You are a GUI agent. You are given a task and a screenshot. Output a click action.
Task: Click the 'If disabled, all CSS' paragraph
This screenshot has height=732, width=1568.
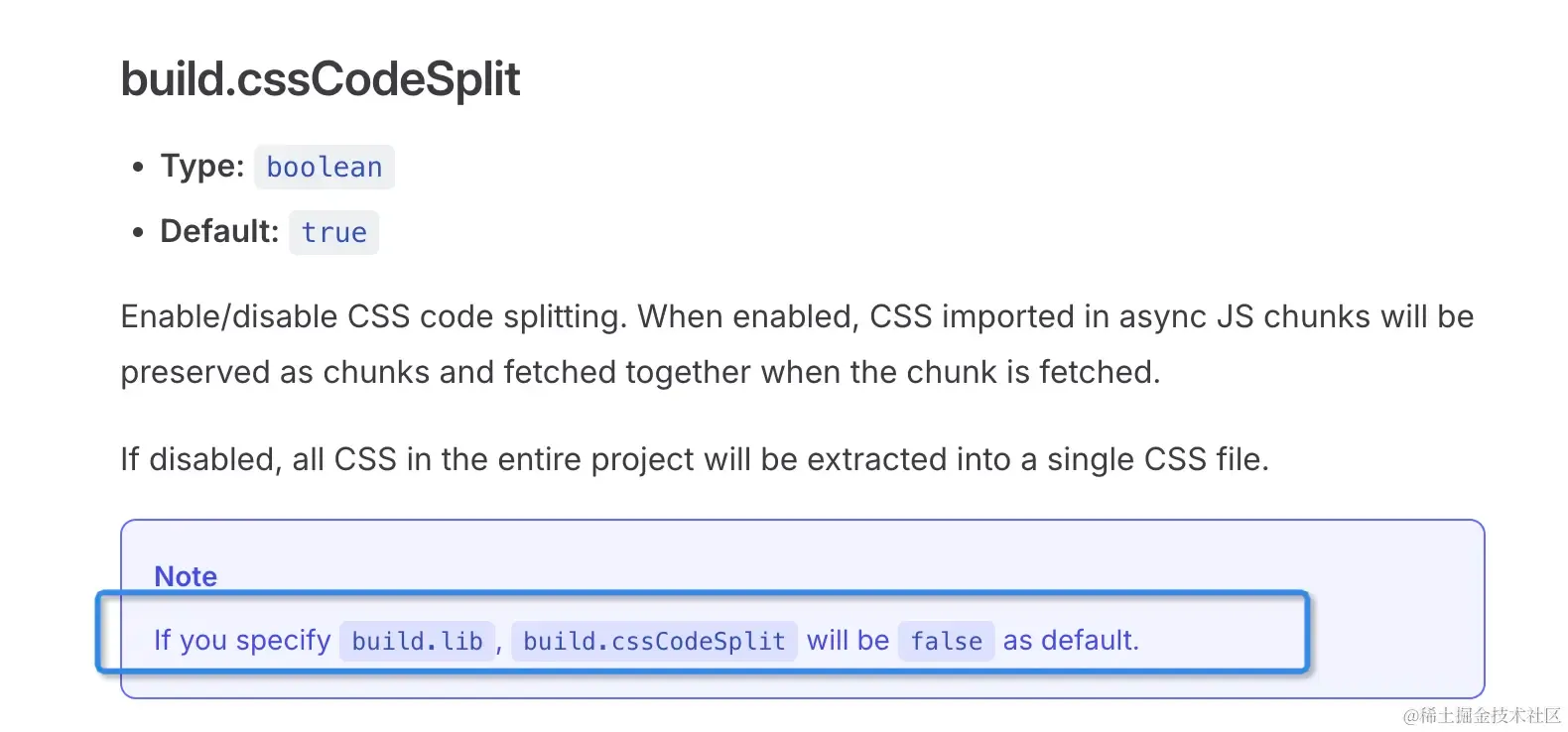pos(695,459)
